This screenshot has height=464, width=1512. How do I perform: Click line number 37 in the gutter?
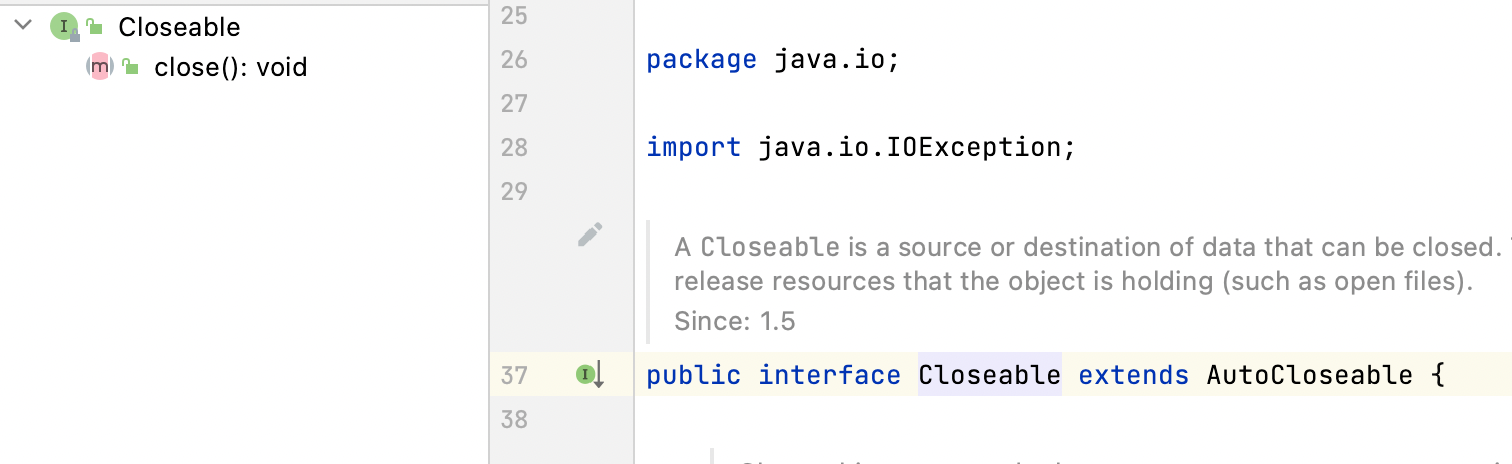click(x=513, y=376)
